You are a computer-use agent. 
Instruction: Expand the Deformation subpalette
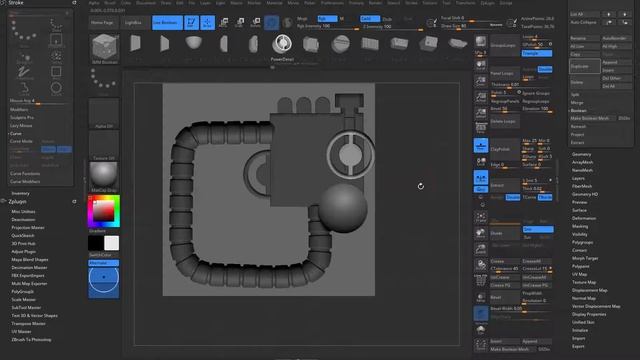click(584, 218)
